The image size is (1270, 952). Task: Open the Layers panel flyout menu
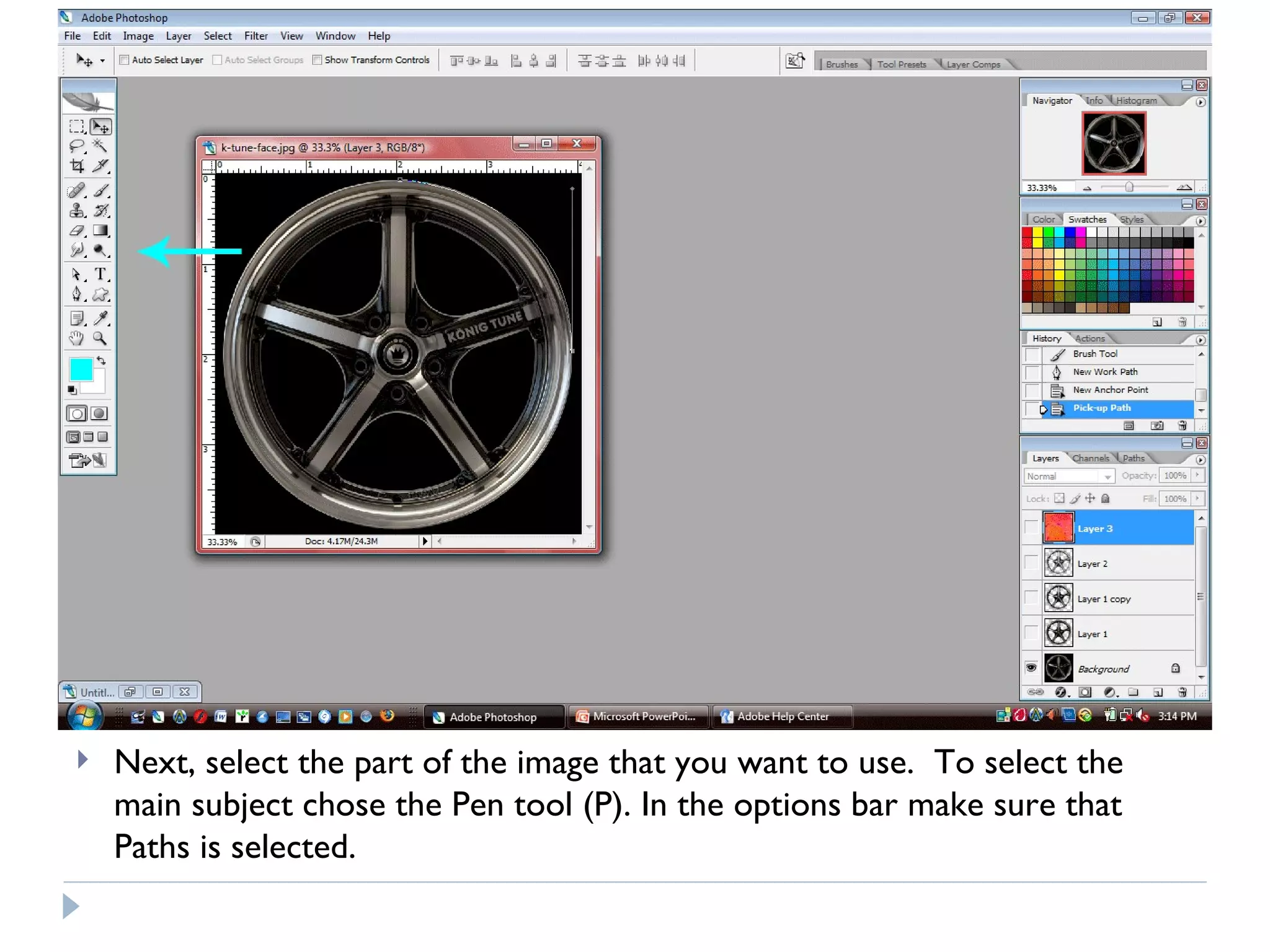(1201, 460)
